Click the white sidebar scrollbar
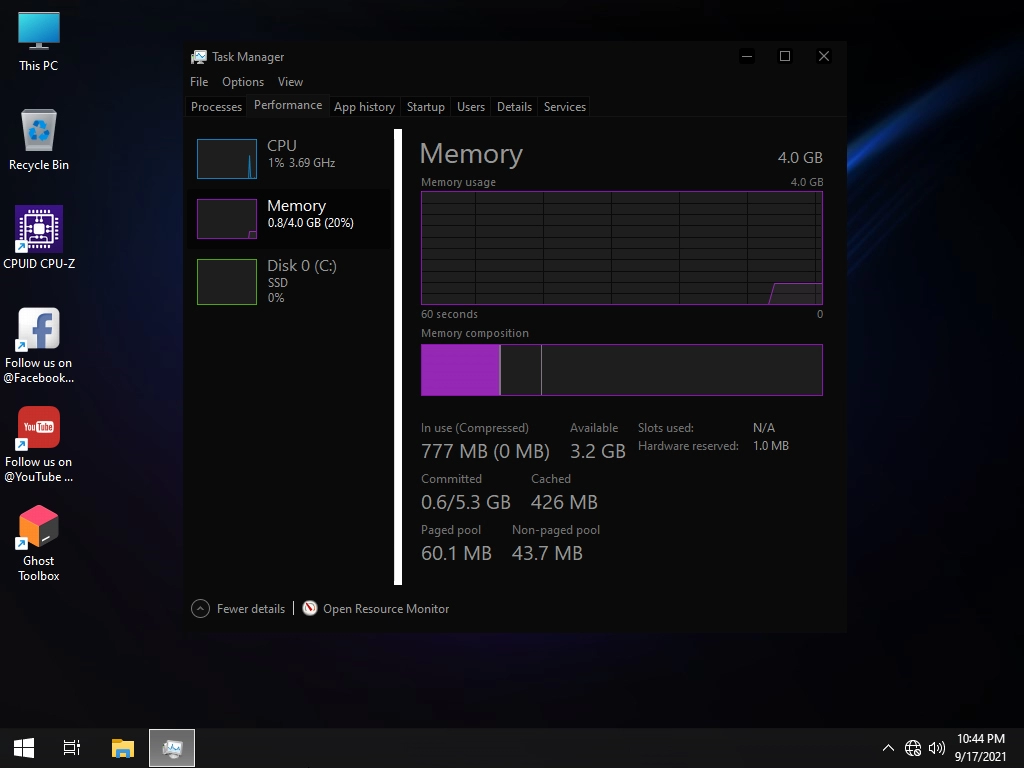The image size is (1024, 768). point(398,357)
